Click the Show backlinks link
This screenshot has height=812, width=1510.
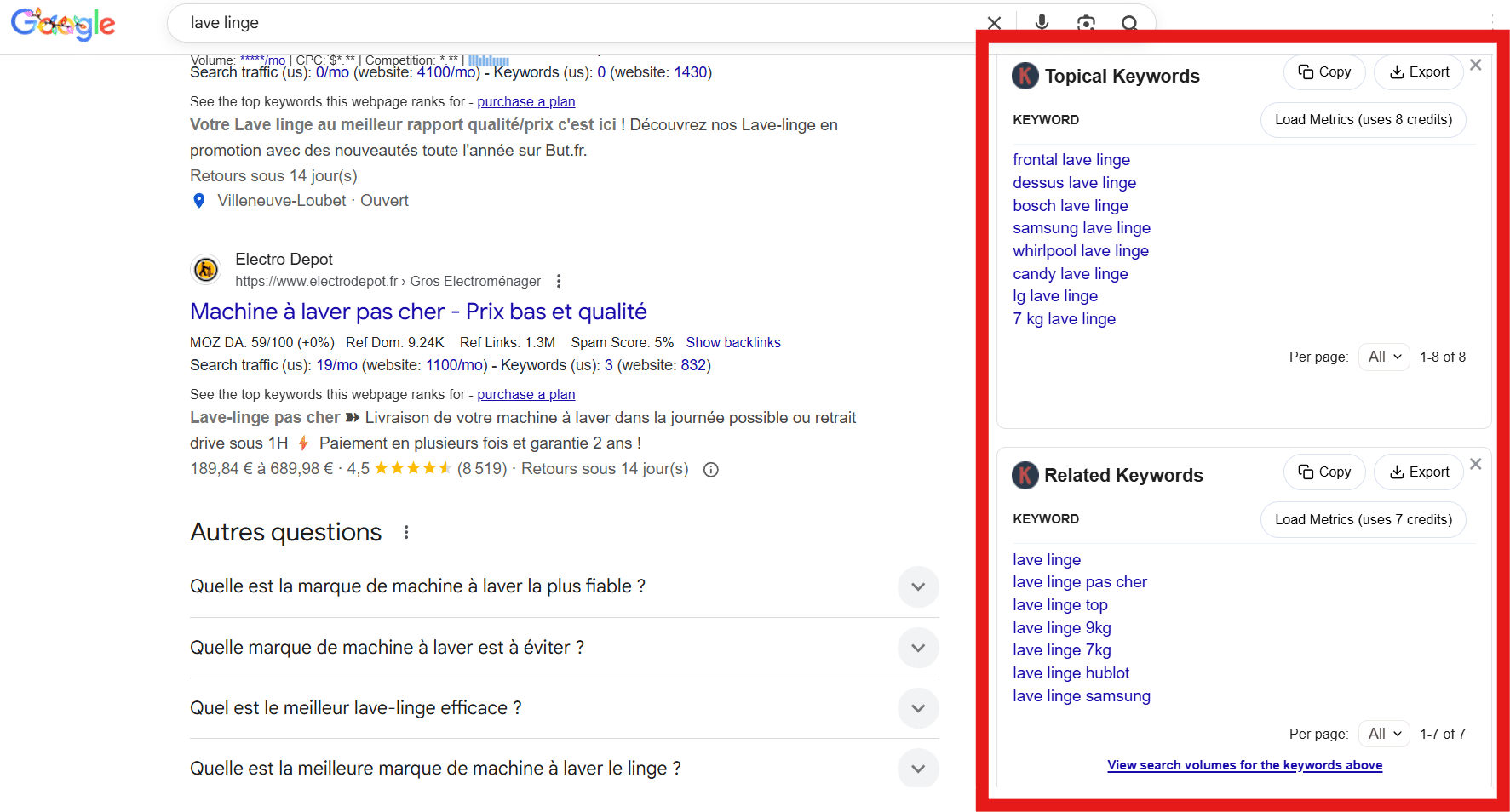click(x=733, y=342)
